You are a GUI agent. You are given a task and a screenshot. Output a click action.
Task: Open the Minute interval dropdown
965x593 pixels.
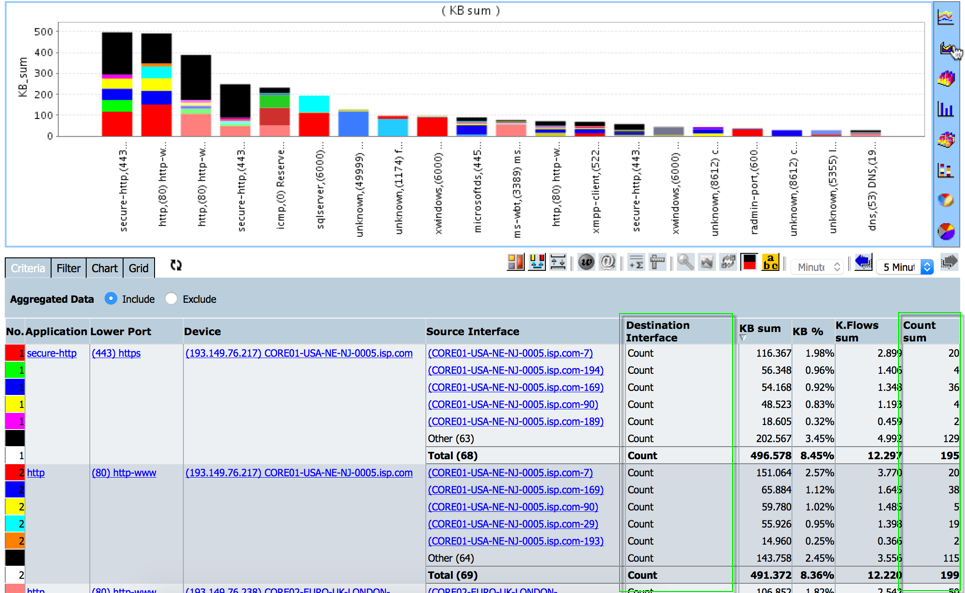coord(817,267)
